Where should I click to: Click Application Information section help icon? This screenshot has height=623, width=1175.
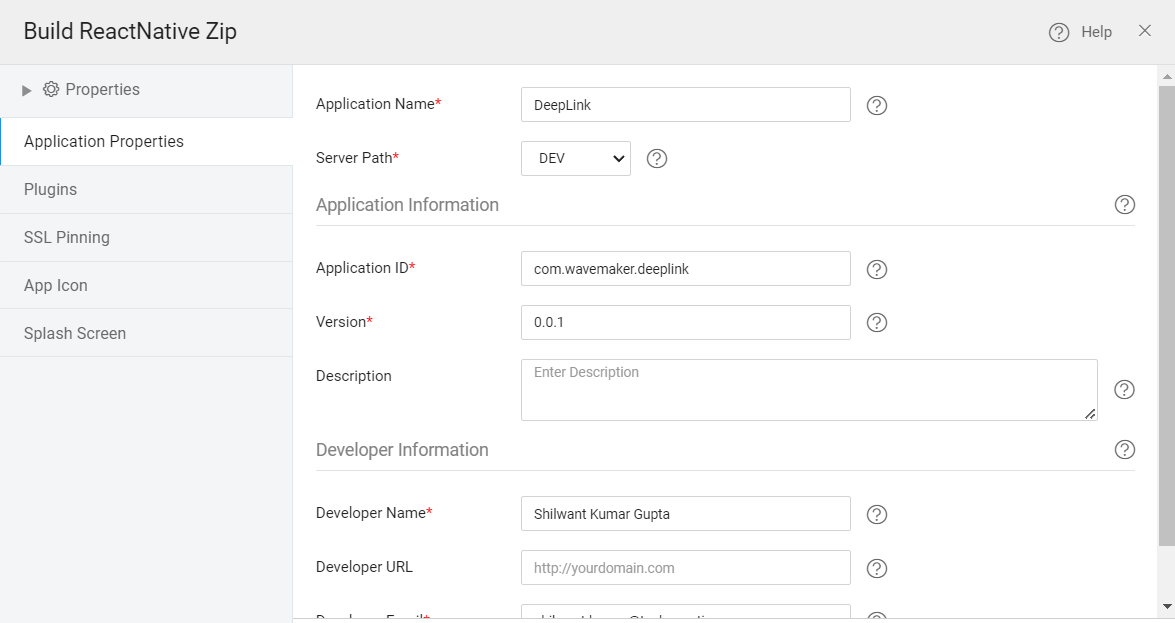point(1124,205)
